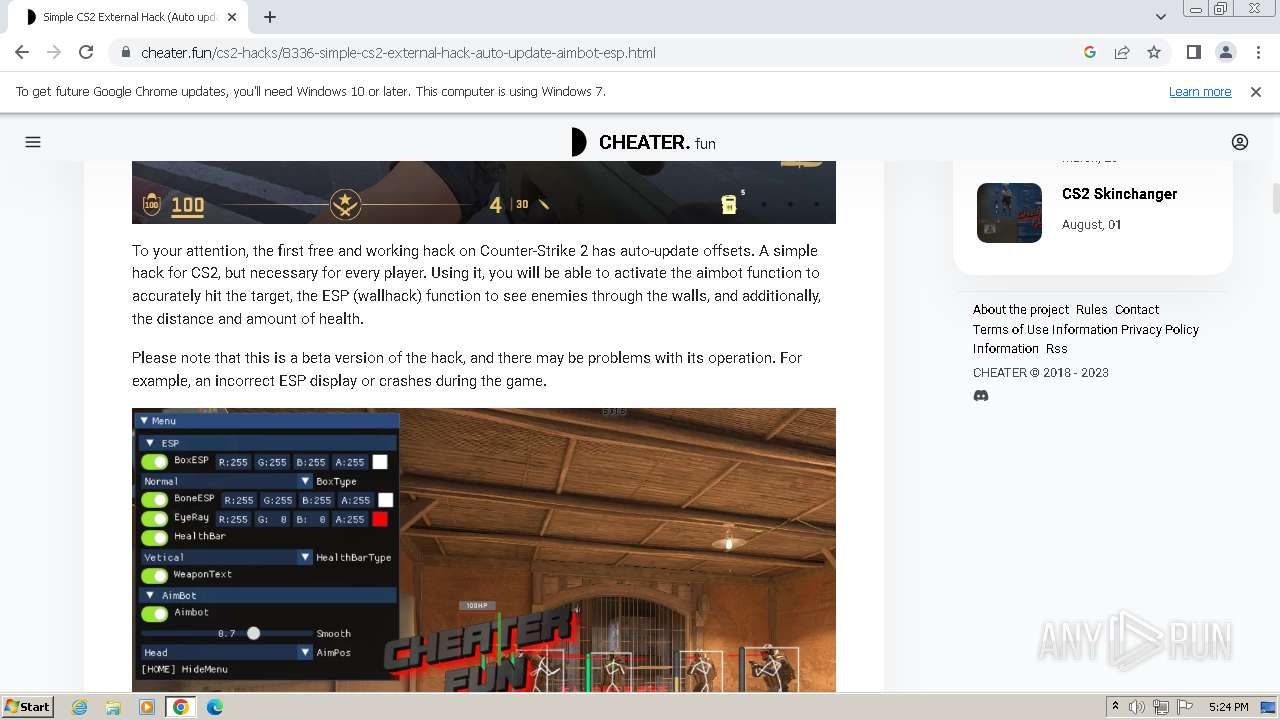Click the volume tray icon

[1137, 707]
